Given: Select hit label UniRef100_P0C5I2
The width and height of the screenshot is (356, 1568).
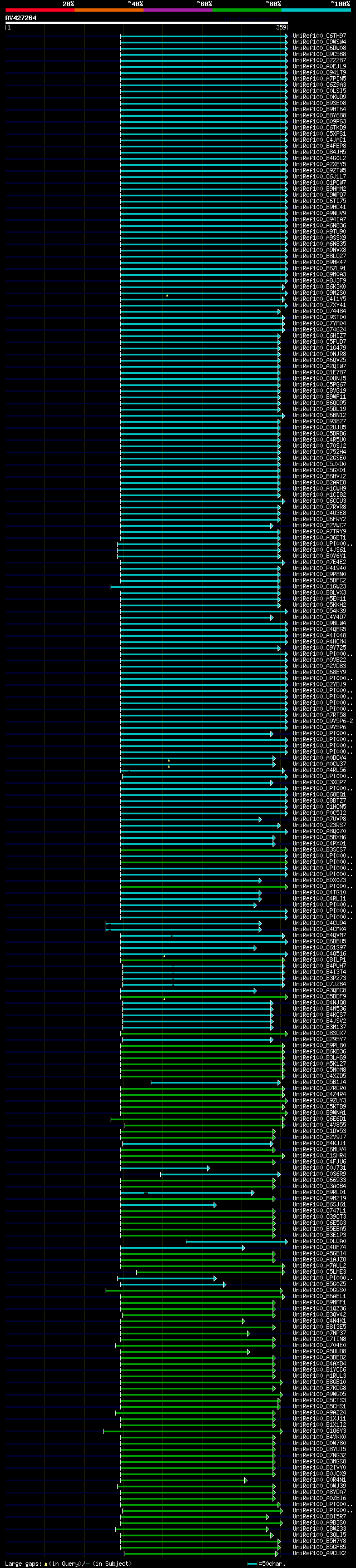Looking at the screenshot, I should click(319, 813).
